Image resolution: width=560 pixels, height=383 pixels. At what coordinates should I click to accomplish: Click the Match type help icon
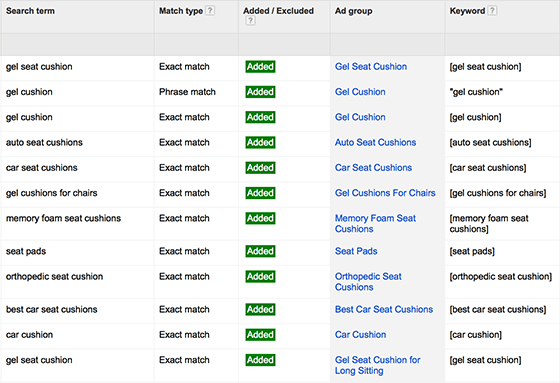[210, 11]
